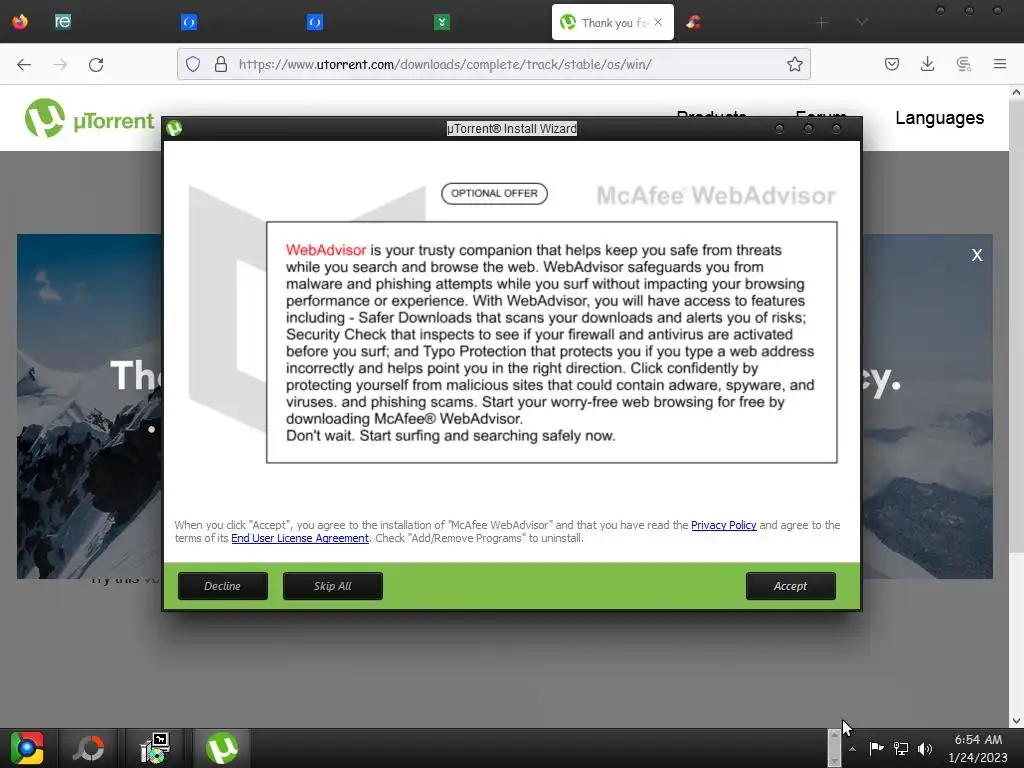Open the Firefox downloads panel
The width and height of the screenshot is (1024, 768).
pyautogui.click(x=927, y=64)
